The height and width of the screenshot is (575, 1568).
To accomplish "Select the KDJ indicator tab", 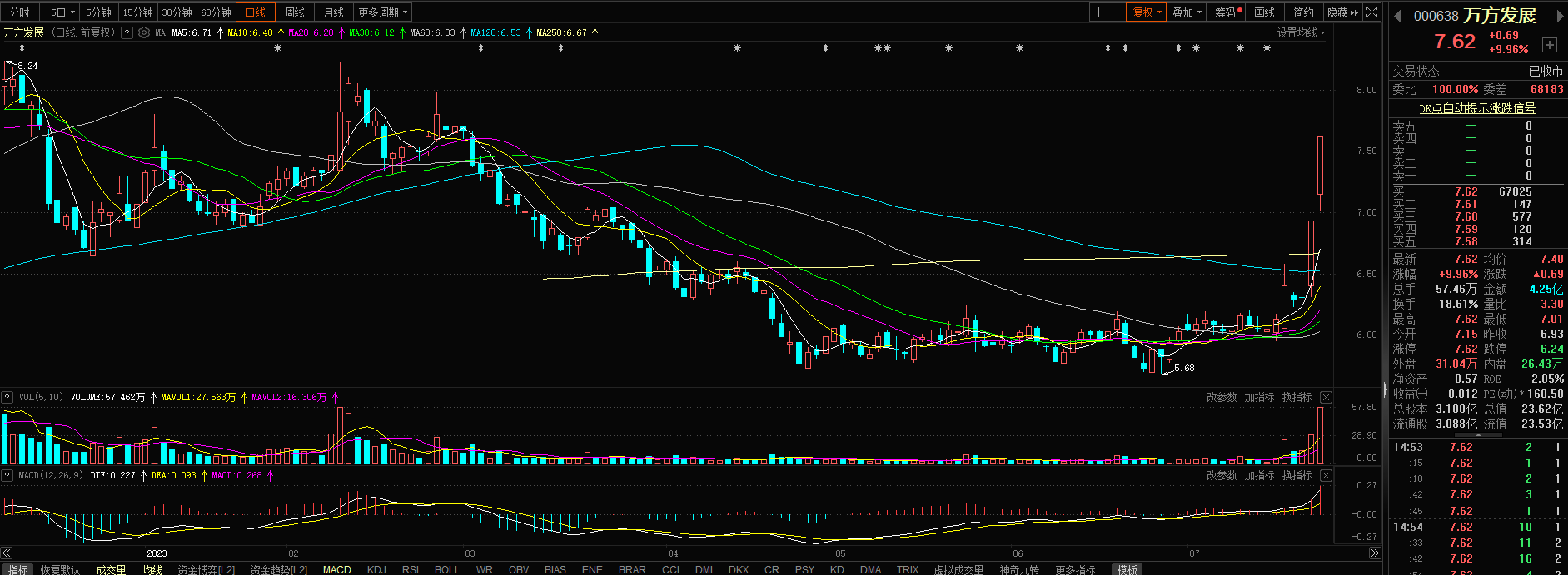I will tap(376, 569).
